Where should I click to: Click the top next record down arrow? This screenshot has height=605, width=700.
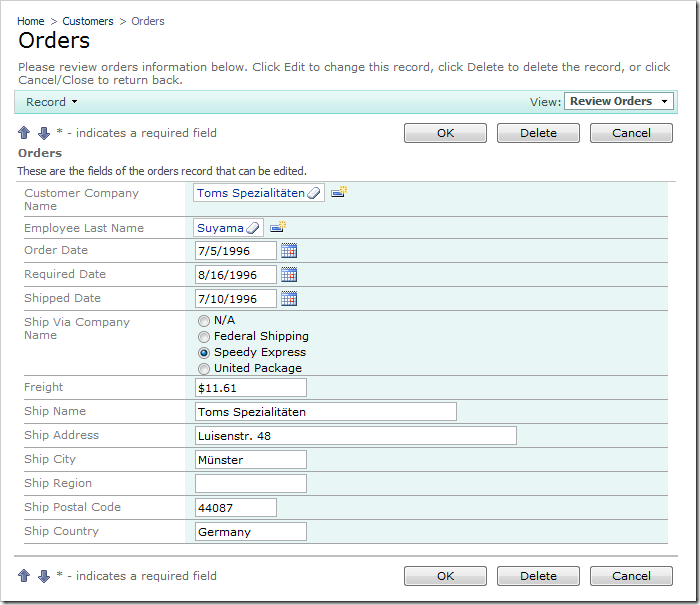tap(44, 133)
